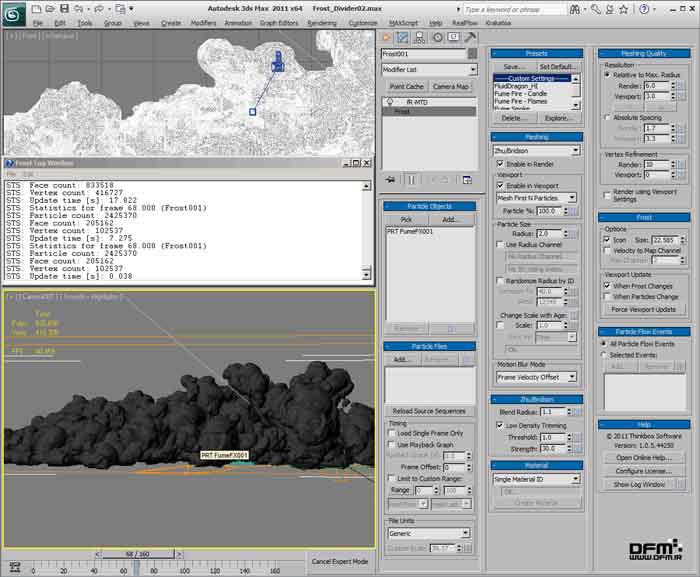Open the Graph Editors menu

279,23
